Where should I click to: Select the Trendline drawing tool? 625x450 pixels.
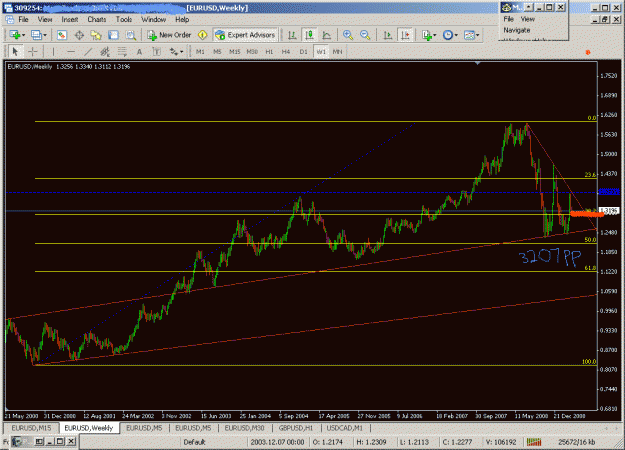pos(88,51)
